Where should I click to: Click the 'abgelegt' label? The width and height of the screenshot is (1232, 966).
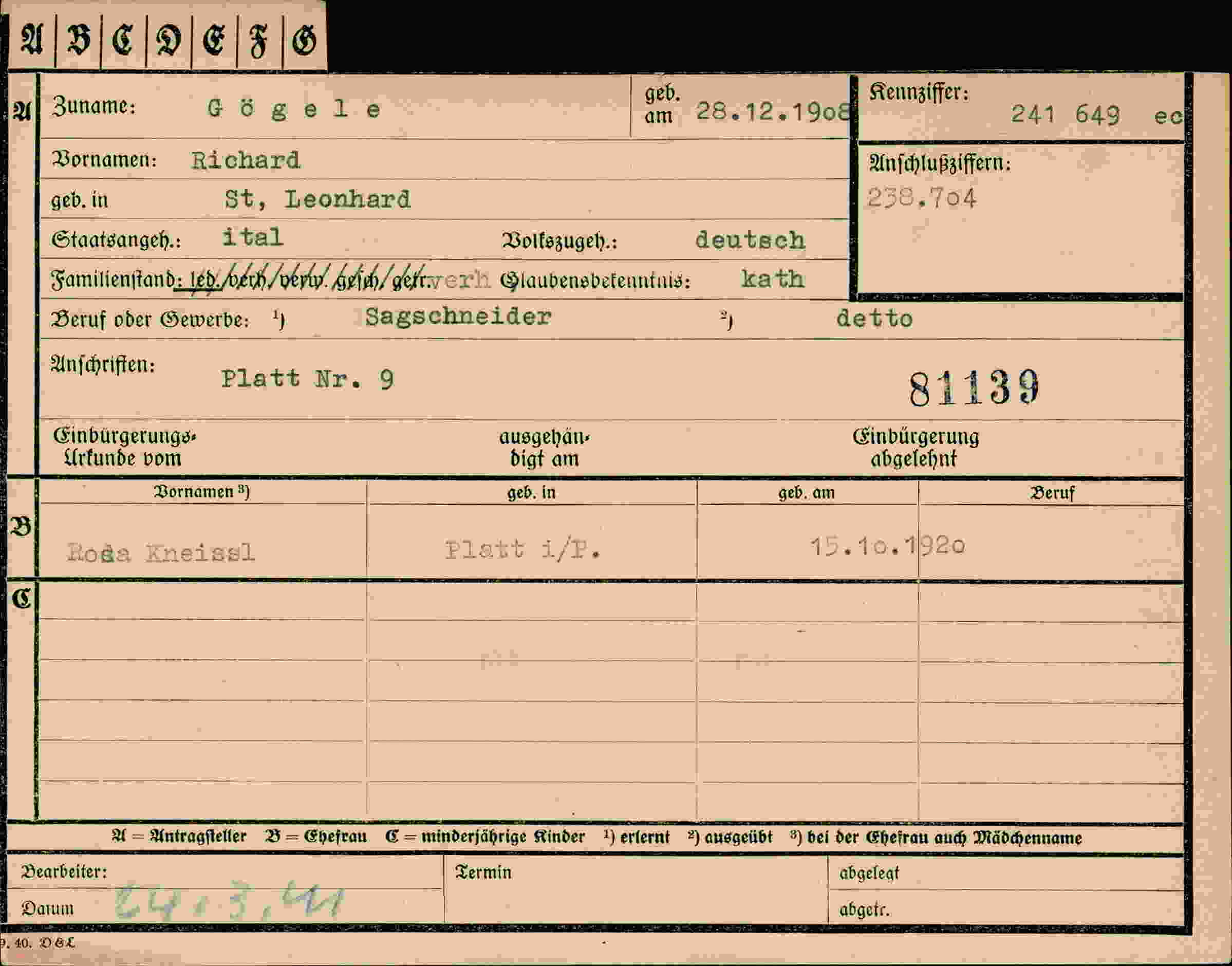869,874
